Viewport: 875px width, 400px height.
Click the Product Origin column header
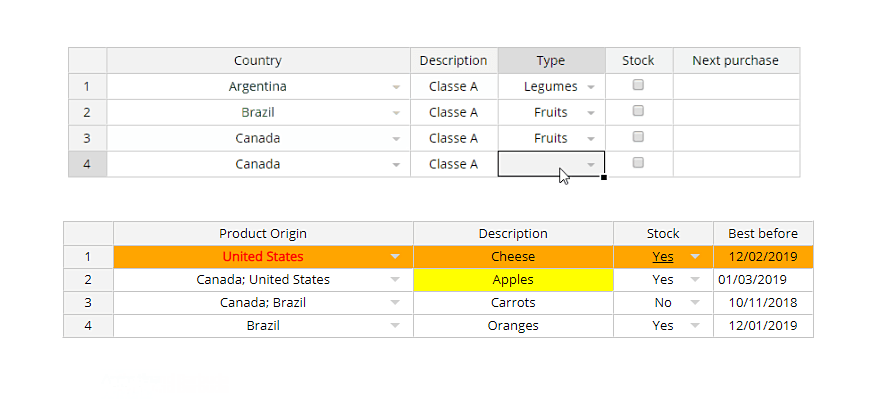[x=263, y=234]
